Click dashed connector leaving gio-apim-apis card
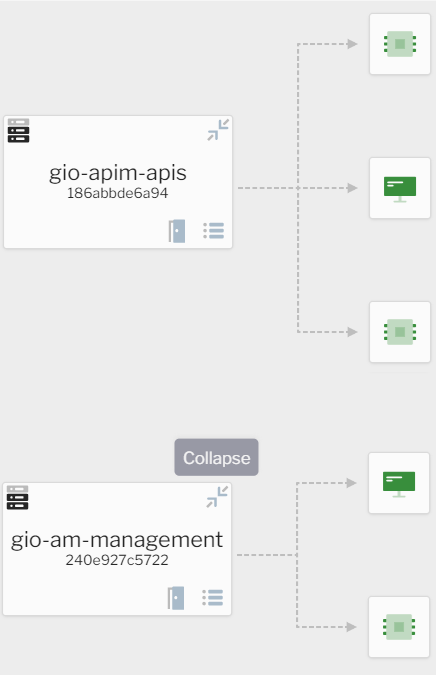 pos(267,188)
